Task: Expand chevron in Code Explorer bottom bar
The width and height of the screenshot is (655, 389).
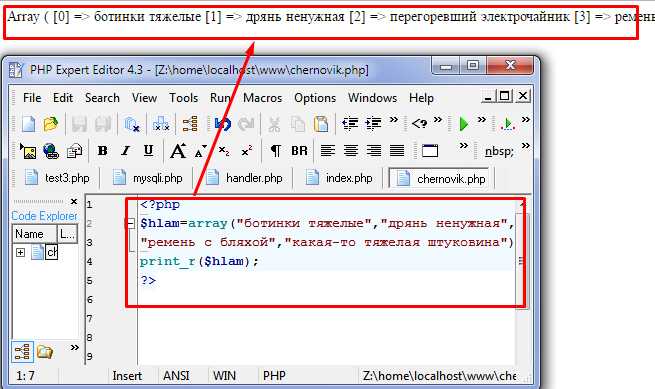Action: point(74,348)
